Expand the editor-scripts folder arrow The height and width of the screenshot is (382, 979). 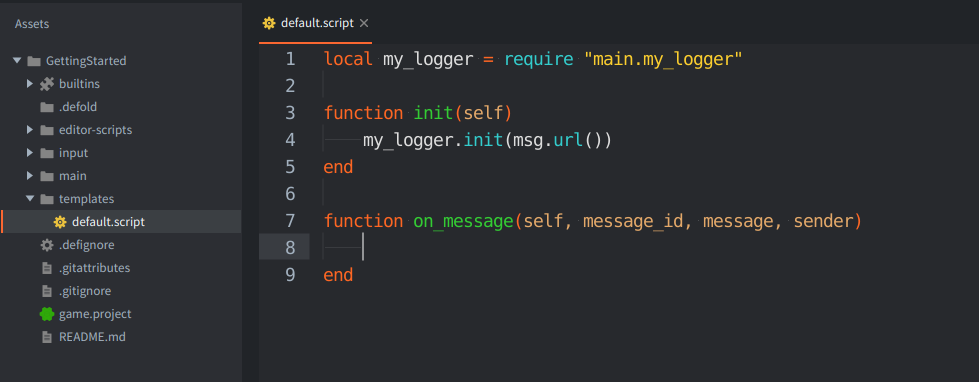[29, 130]
